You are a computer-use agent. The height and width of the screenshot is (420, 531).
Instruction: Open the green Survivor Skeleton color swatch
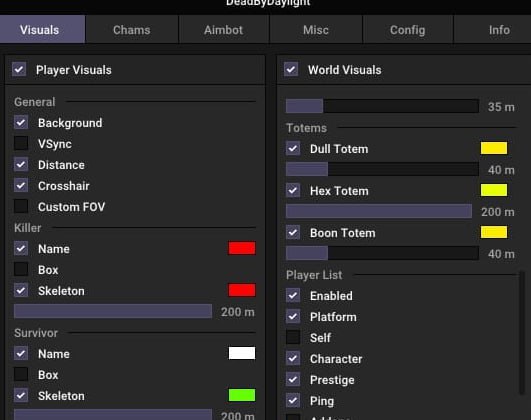[242, 395]
